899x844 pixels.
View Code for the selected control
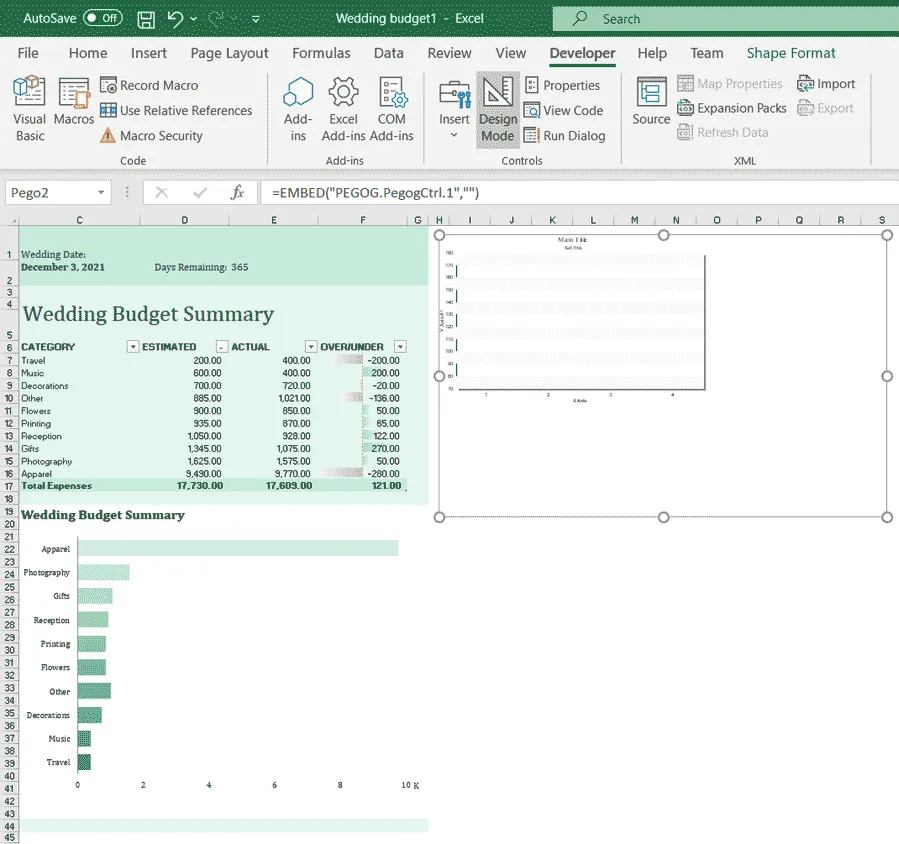(x=565, y=111)
